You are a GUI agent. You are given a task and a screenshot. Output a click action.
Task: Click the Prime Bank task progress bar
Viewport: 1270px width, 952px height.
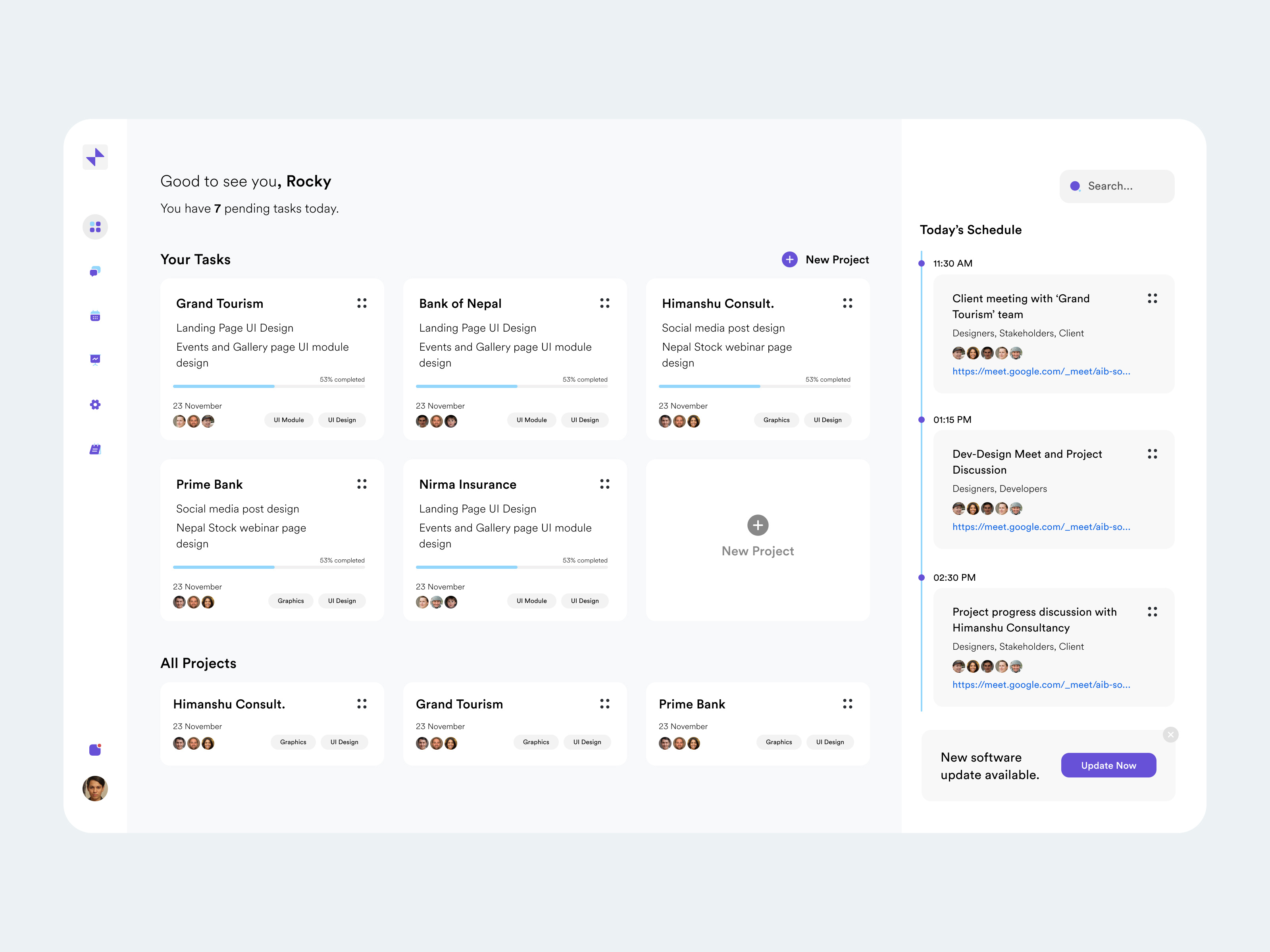click(269, 567)
